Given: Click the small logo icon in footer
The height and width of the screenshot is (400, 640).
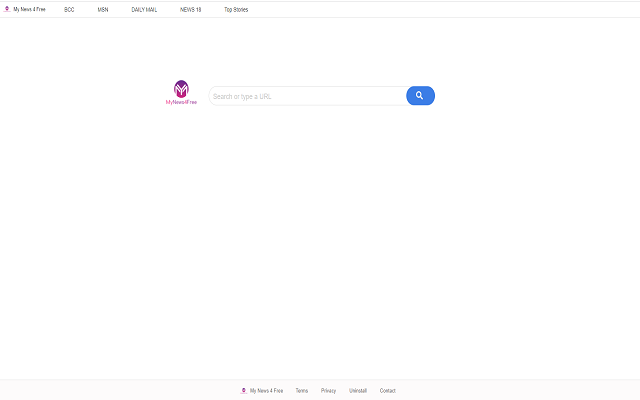Looking at the screenshot, I should [x=244, y=391].
